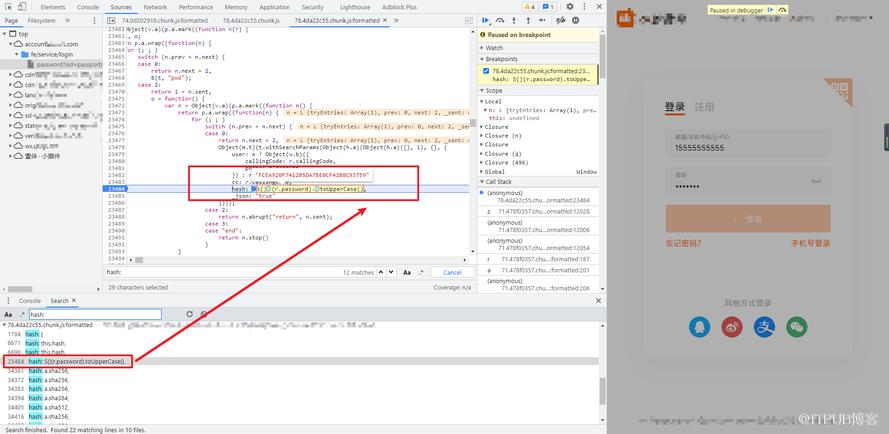Expand the Watch section
The width and height of the screenshot is (889, 434).
point(494,48)
